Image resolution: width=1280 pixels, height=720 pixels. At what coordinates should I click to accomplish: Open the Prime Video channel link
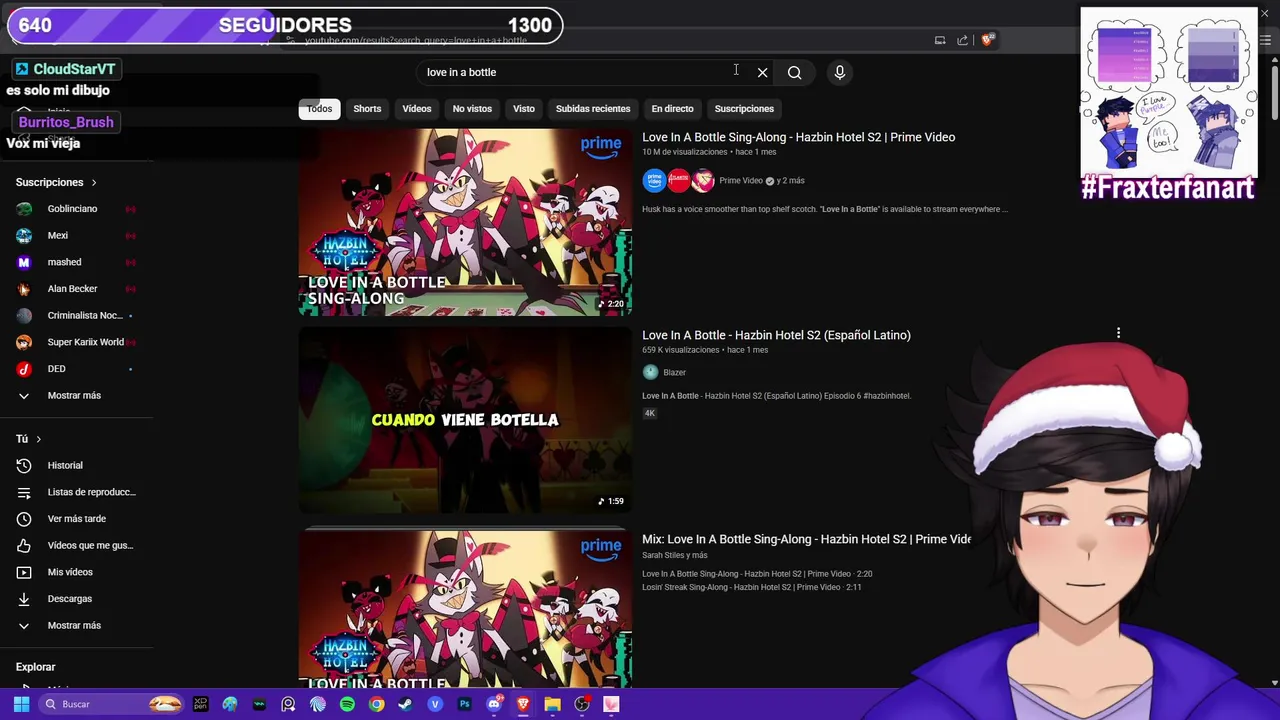point(740,181)
